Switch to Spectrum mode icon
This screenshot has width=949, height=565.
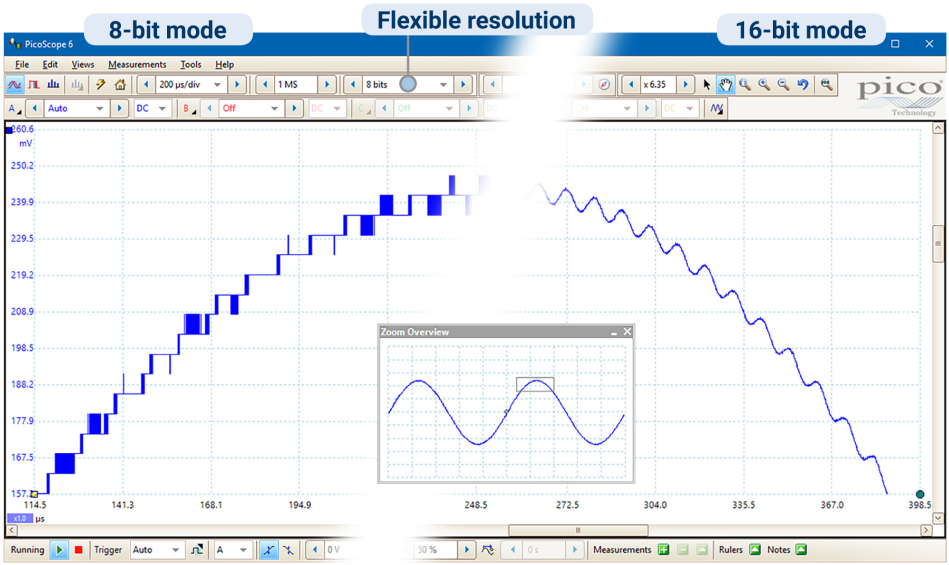click(x=53, y=85)
